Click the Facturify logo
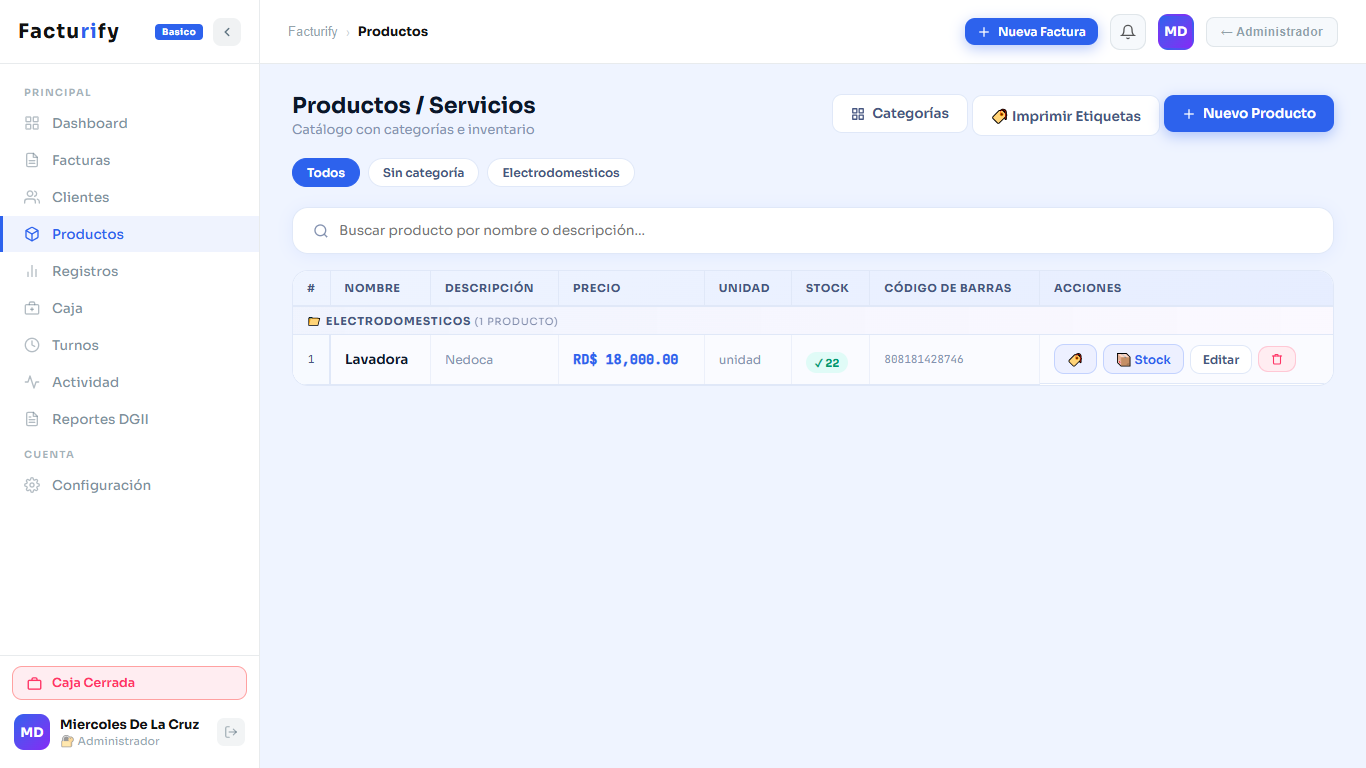The width and height of the screenshot is (1366, 768). [x=69, y=32]
